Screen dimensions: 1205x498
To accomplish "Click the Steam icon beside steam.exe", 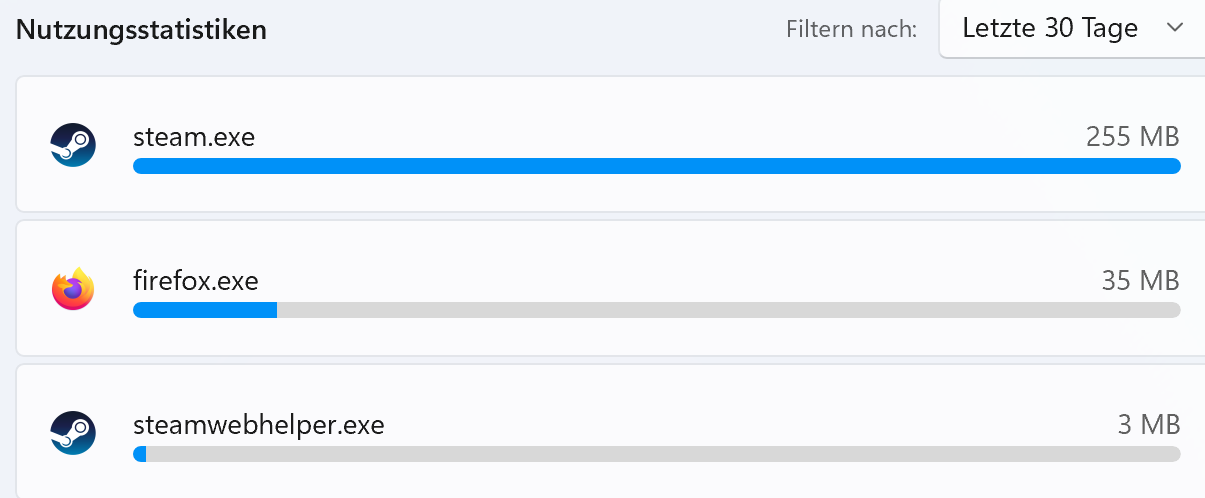I will 73,144.
